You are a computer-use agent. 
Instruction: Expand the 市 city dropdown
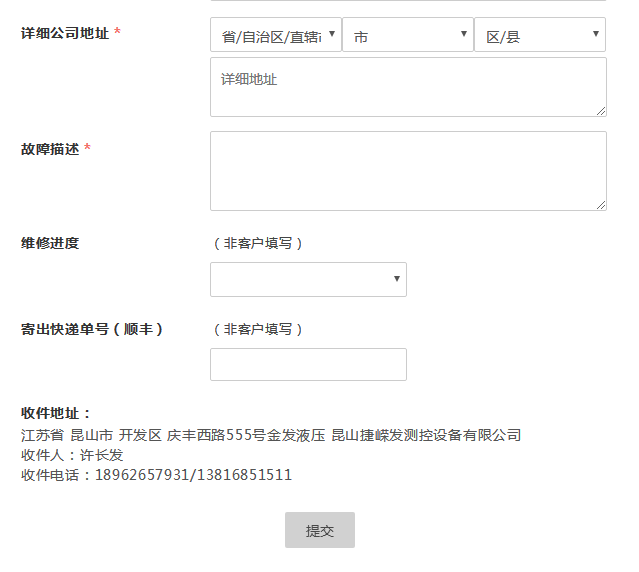(x=407, y=36)
